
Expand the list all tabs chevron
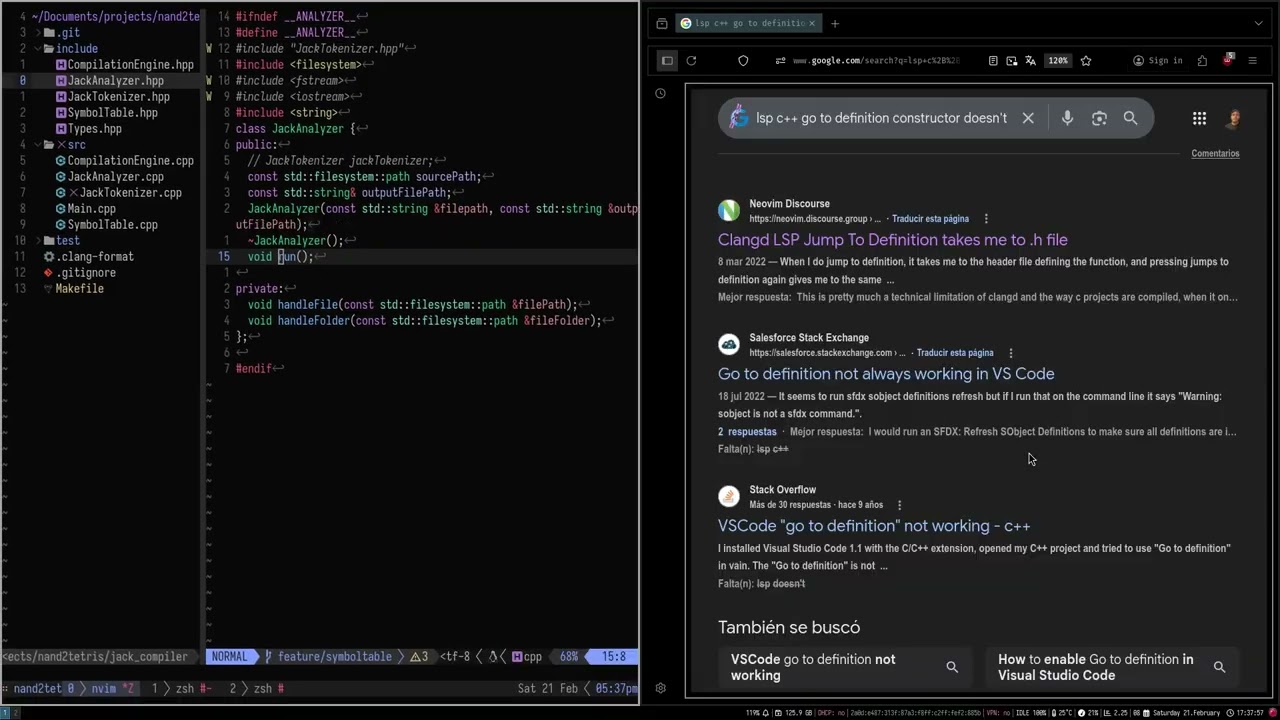pos(1258,23)
